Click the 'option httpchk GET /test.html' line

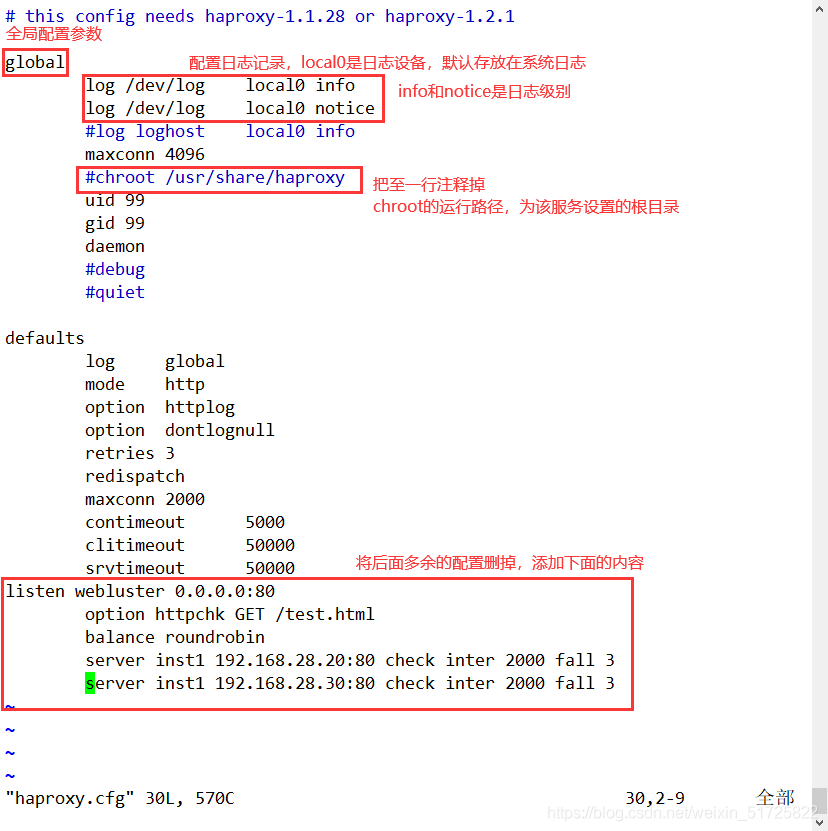tap(230, 614)
